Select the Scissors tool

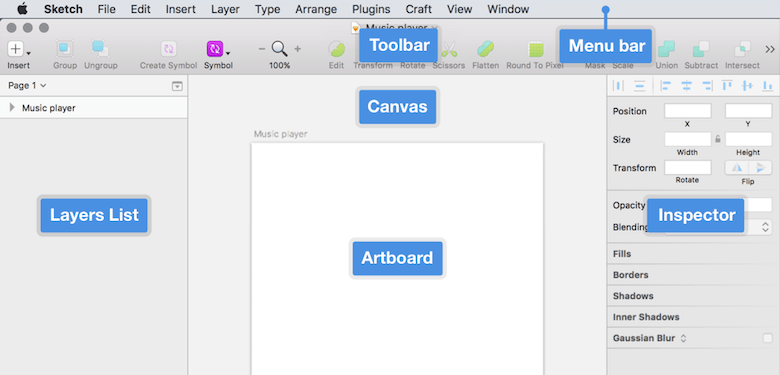449,49
